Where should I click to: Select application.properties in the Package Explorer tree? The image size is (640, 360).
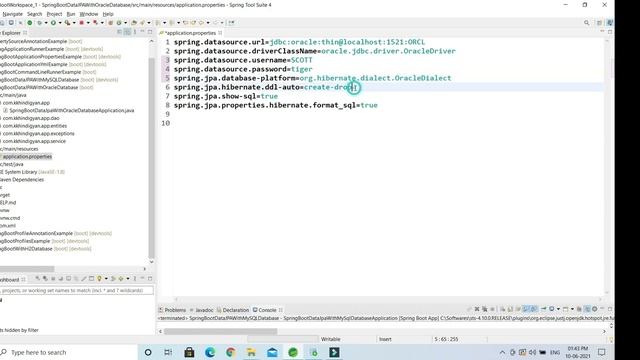tap(27, 156)
